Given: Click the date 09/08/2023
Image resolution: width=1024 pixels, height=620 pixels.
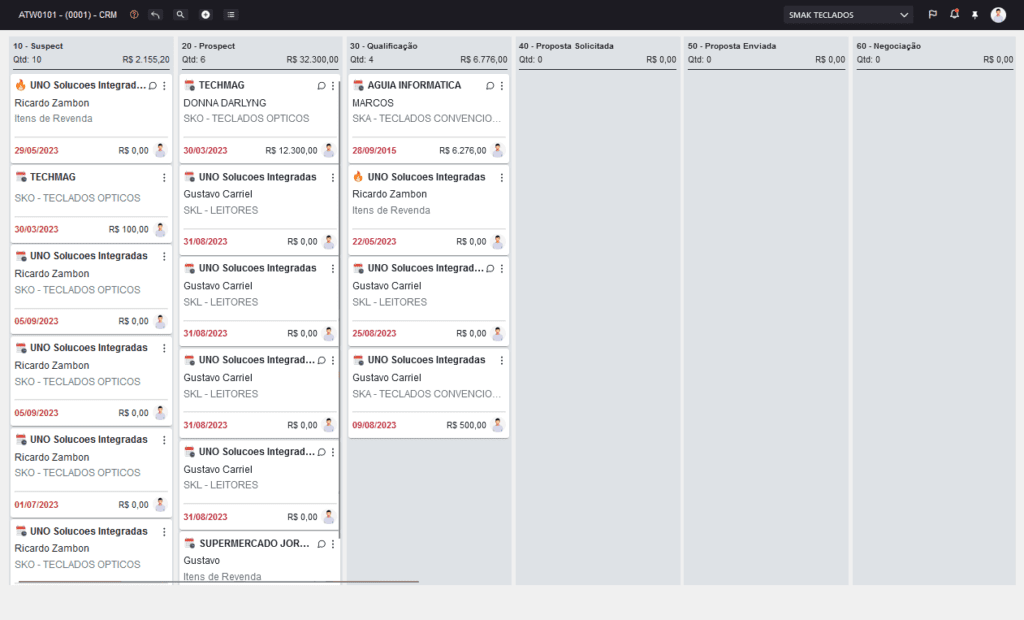Looking at the screenshot, I should [x=374, y=425].
